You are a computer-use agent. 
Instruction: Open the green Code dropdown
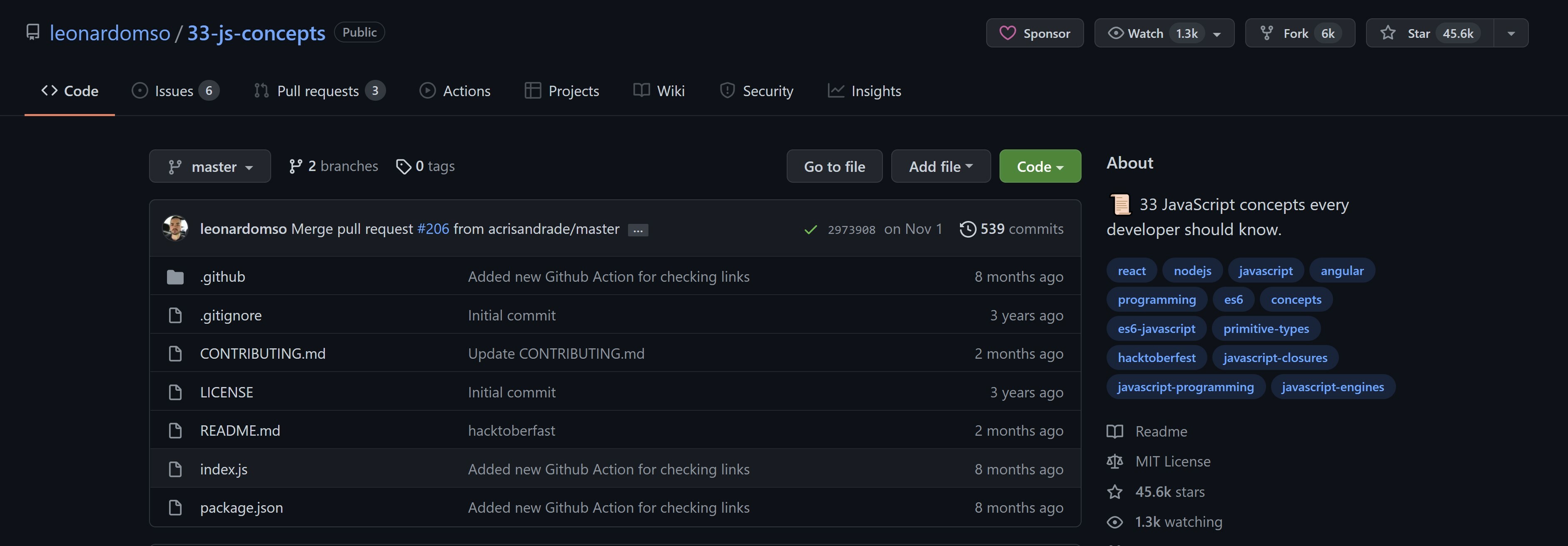(1040, 166)
